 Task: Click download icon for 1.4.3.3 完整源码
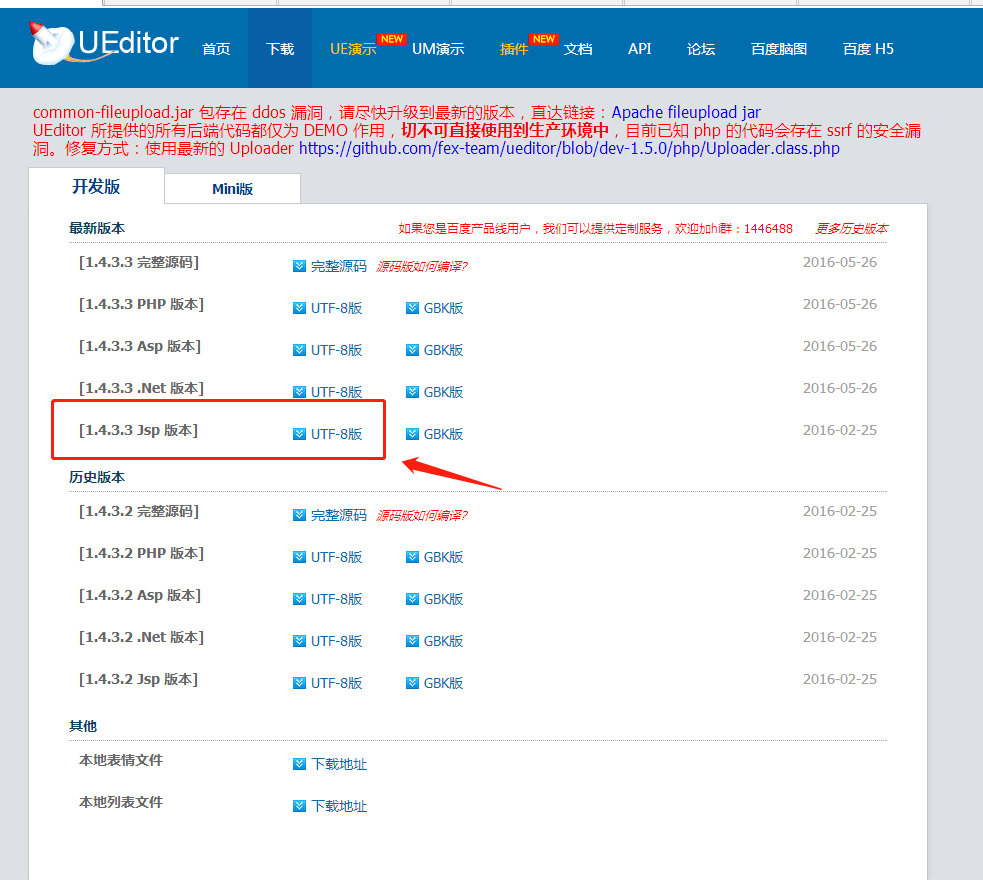click(299, 266)
